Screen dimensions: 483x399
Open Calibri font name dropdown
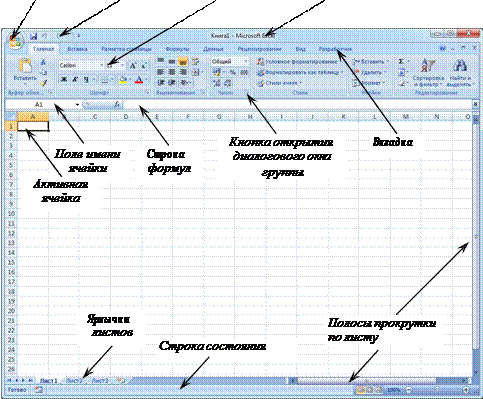tap(101, 65)
